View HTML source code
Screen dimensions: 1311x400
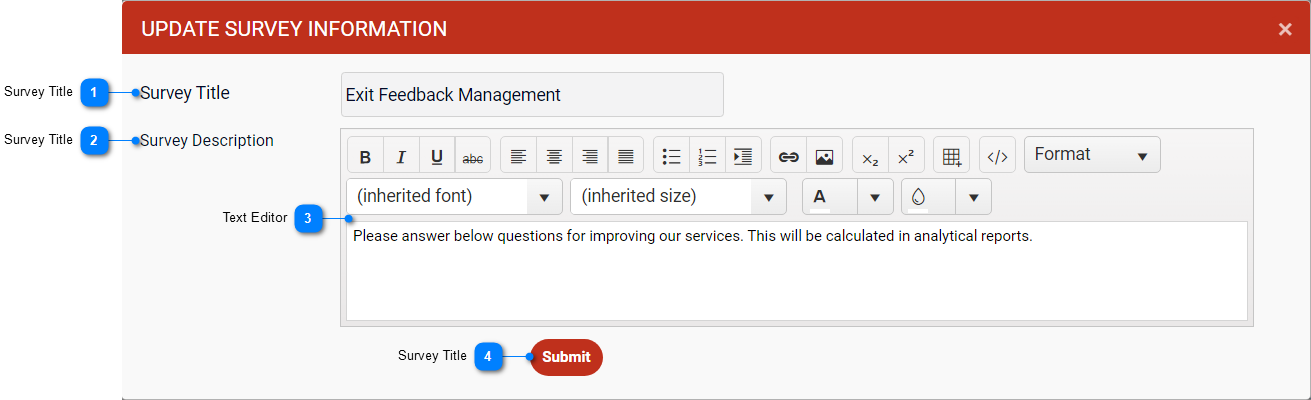coord(997,156)
